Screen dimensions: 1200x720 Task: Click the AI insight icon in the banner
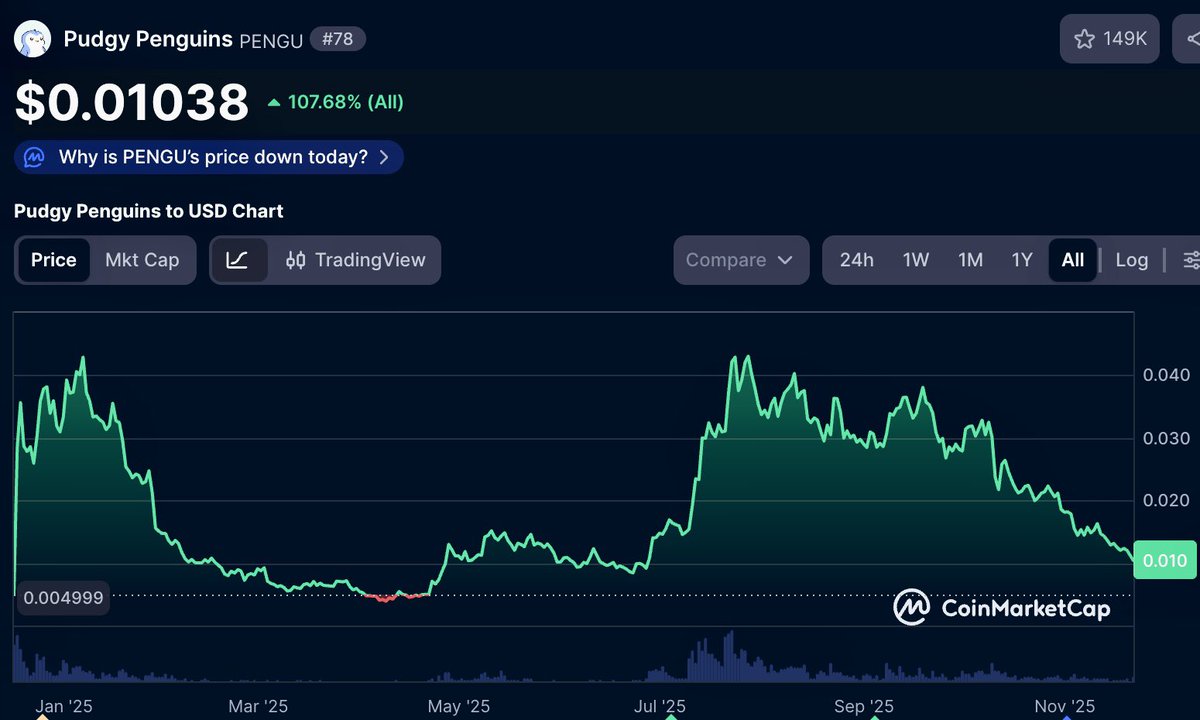pos(35,157)
